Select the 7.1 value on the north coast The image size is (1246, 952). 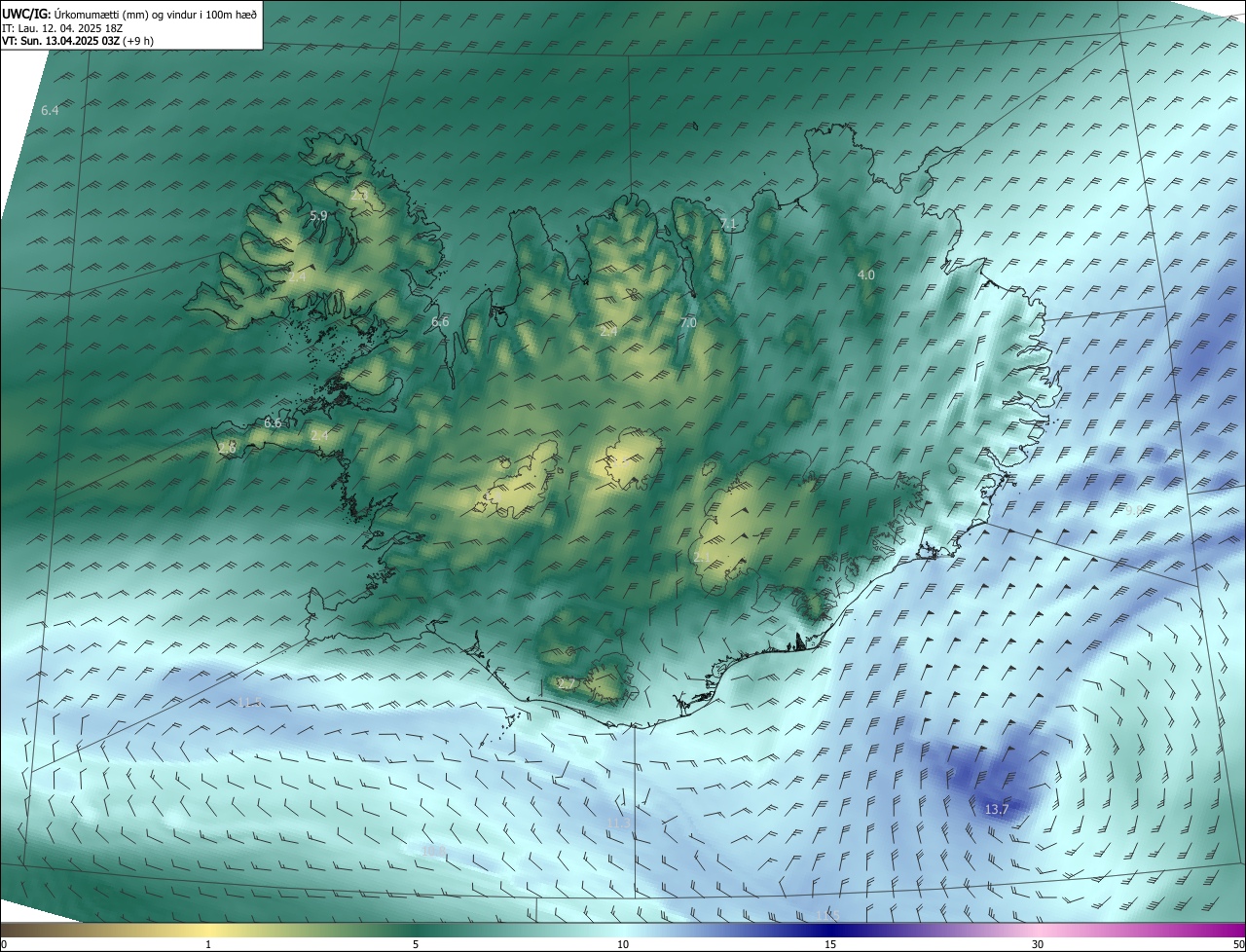pos(728,225)
